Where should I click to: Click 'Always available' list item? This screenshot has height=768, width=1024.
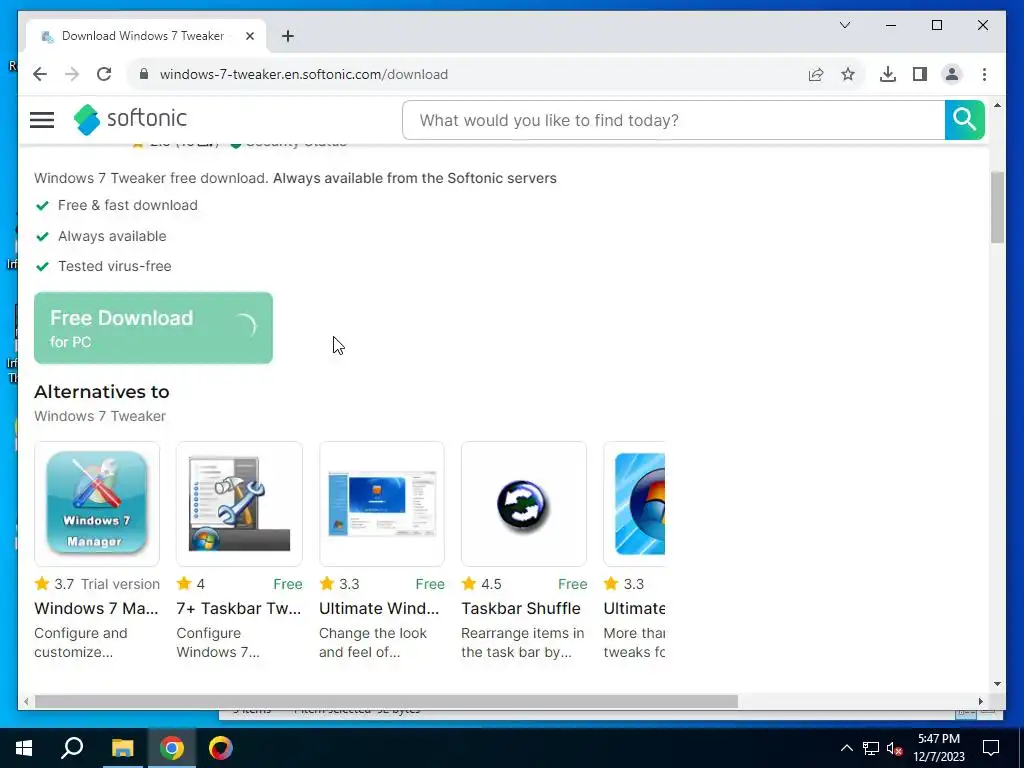click(112, 236)
